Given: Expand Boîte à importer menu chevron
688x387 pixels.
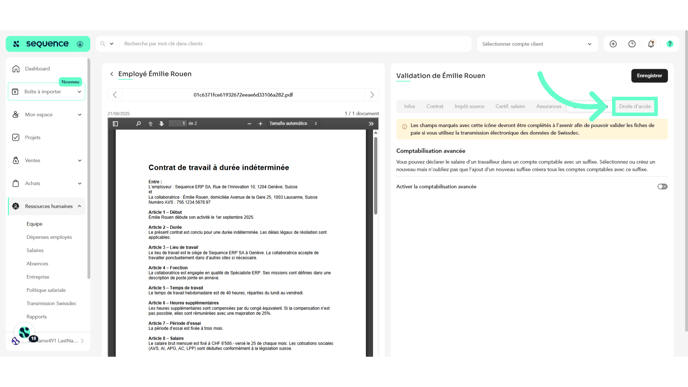Looking at the screenshot, I should click(x=79, y=92).
